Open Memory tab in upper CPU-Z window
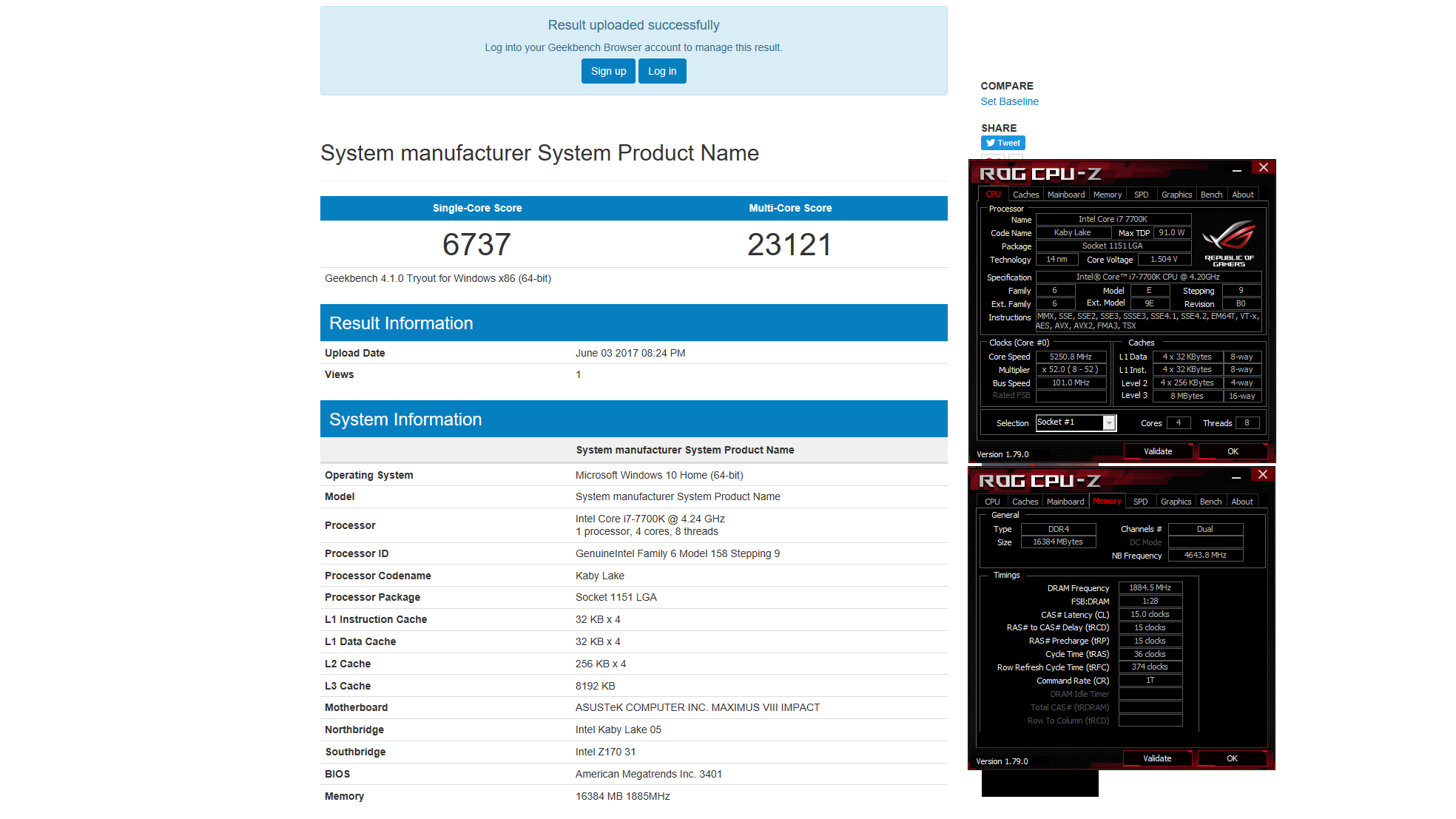The width and height of the screenshot is (1456, 819). click(1108, 195)
